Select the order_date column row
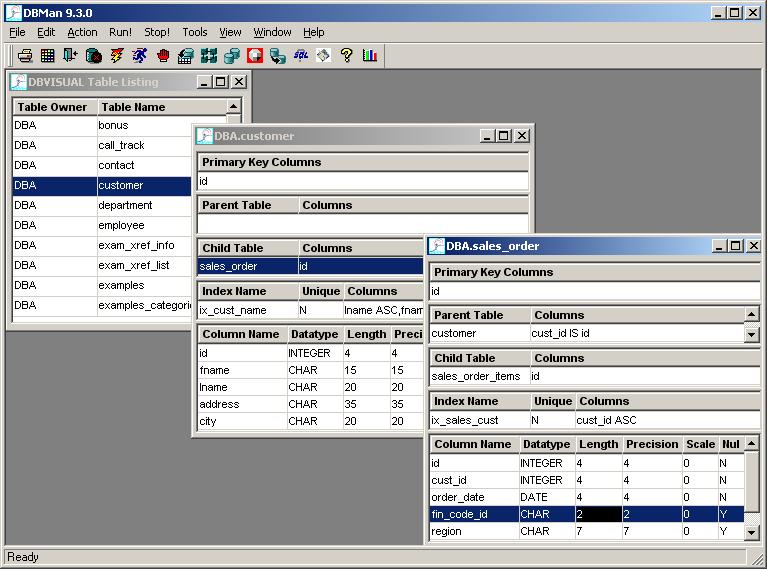The image size is (767, 569). [x=456, y=497]
